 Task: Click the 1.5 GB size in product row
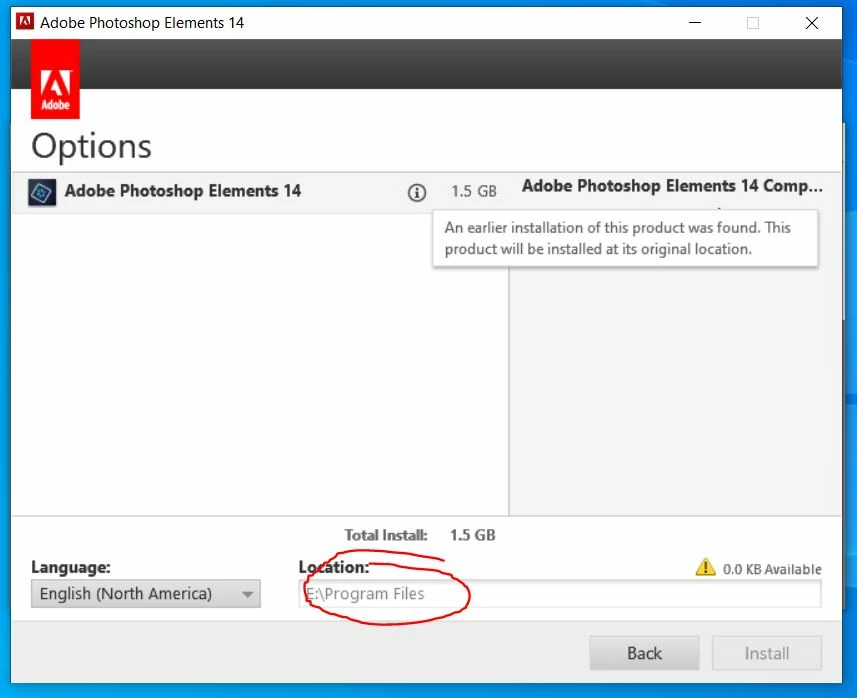point(474,191)
